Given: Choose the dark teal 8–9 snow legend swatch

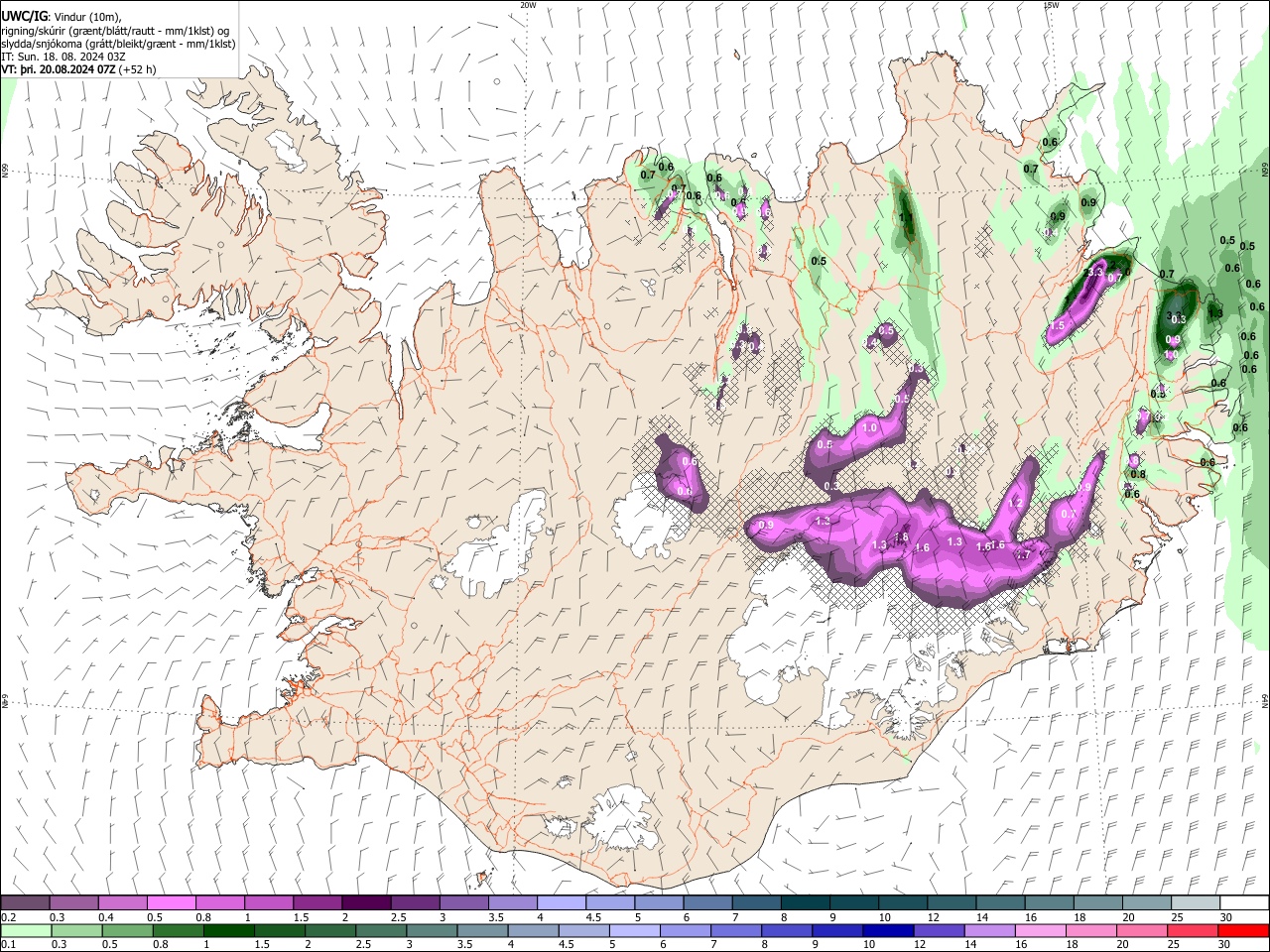Looking at the screenshot, I should pyautogui.click(x=805, y=903).
